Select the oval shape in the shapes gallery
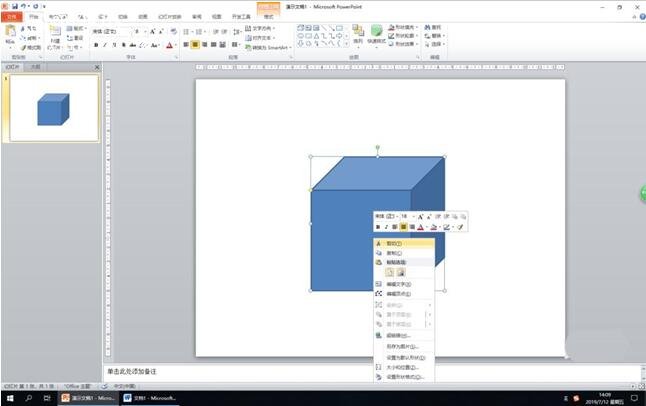Screen dimensions: 646x406 click(301, 36)
